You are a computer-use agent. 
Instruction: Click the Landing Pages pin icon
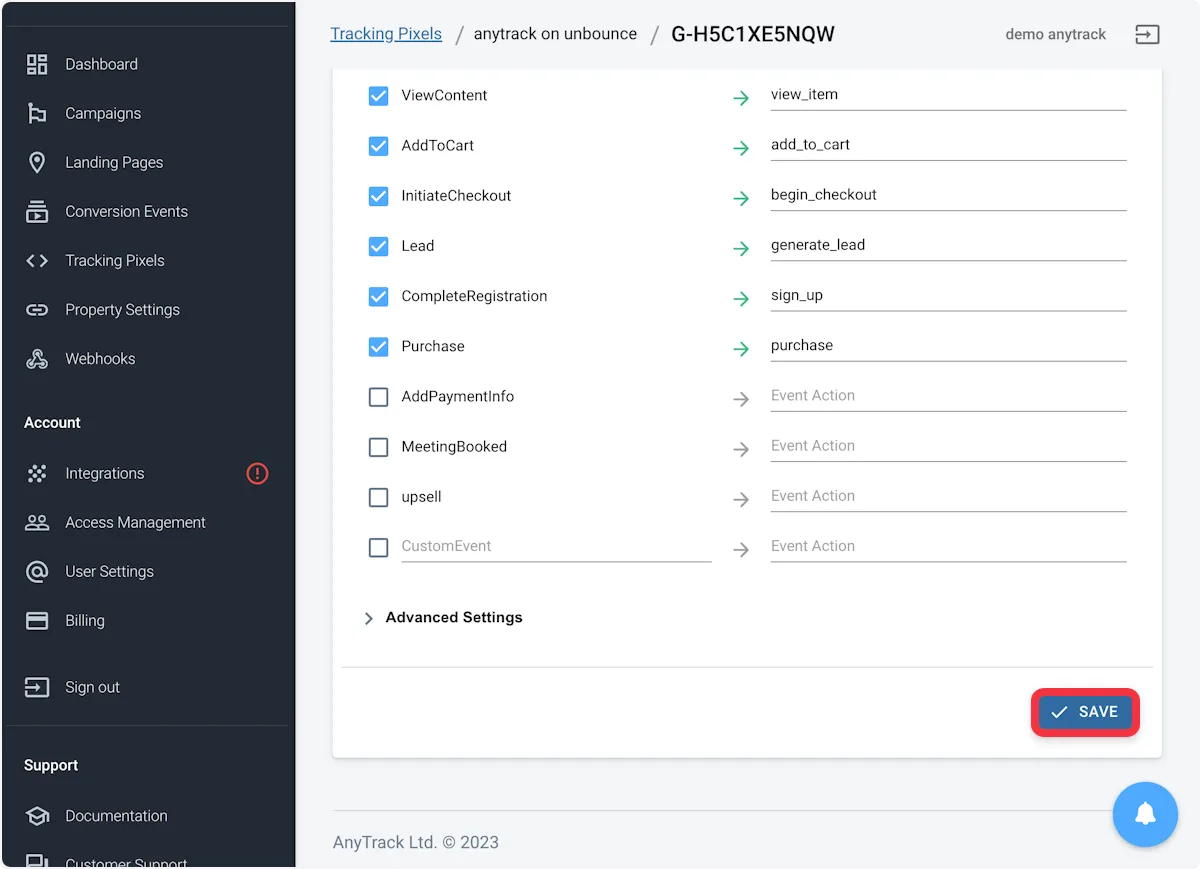click(37, 162)
